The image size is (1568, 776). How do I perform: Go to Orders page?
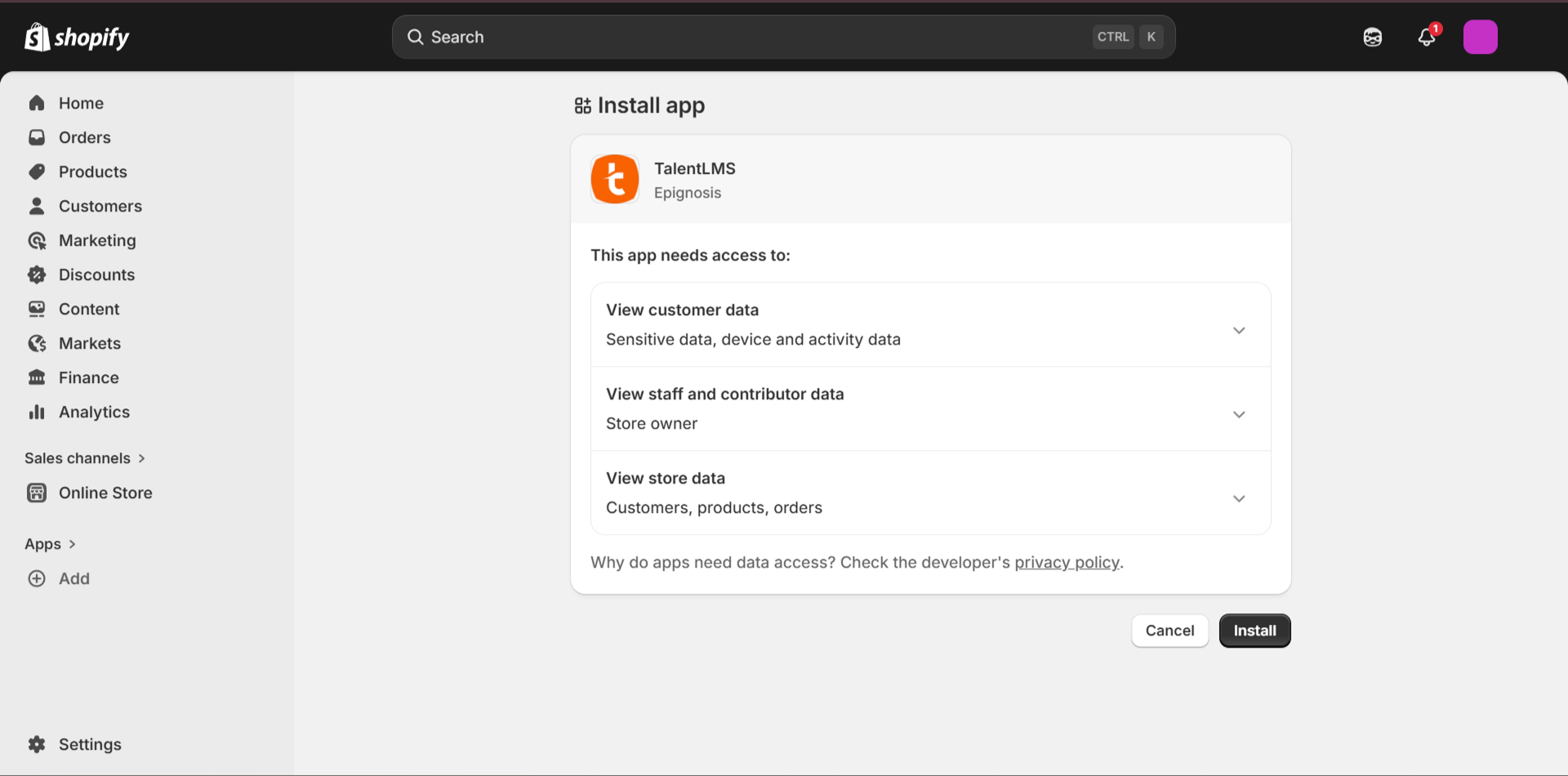pos(85,137)
